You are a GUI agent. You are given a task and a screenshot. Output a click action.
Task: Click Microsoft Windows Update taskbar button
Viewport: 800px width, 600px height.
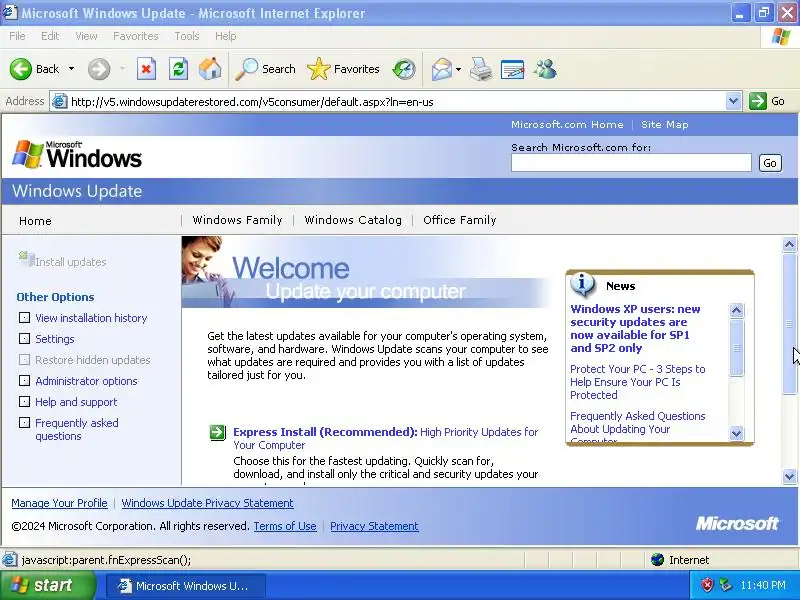[186, 585]
